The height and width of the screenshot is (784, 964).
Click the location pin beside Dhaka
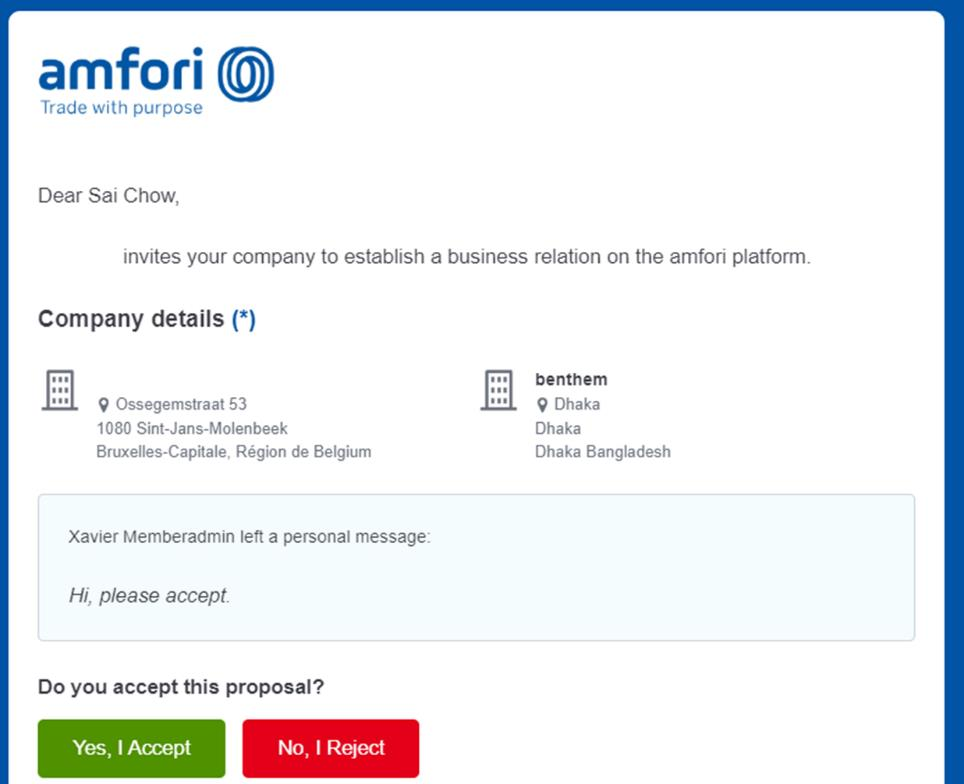(542, 405)
